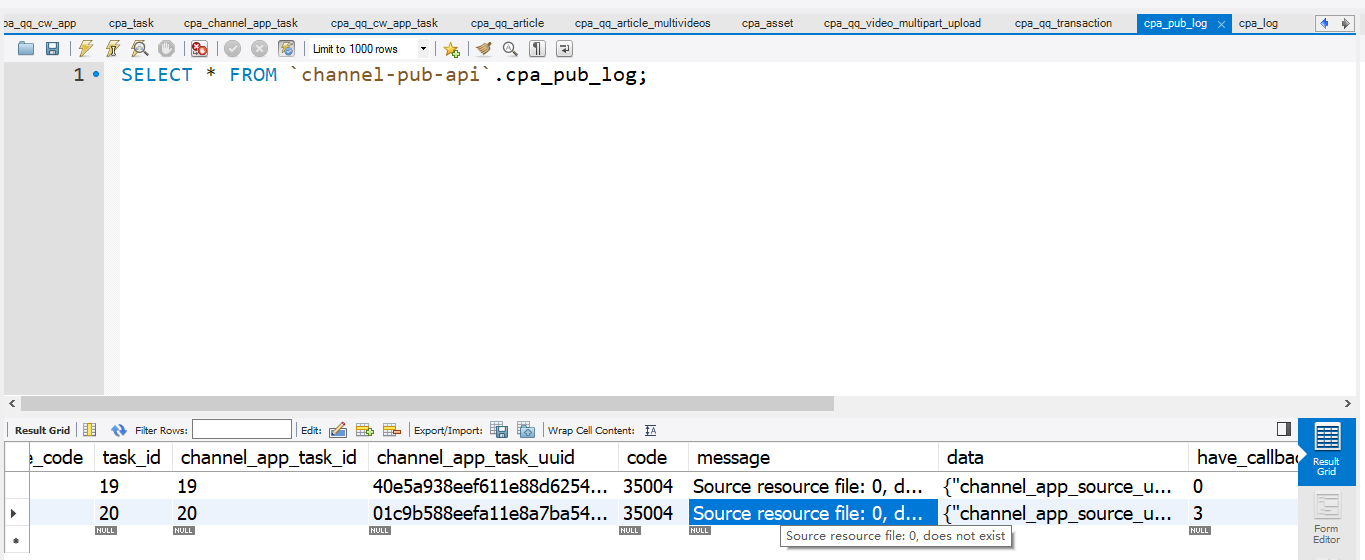This screenshot has width=1365, height=560.
Task: Toggle Wrap Cell Content
Action: pos(651,430)
